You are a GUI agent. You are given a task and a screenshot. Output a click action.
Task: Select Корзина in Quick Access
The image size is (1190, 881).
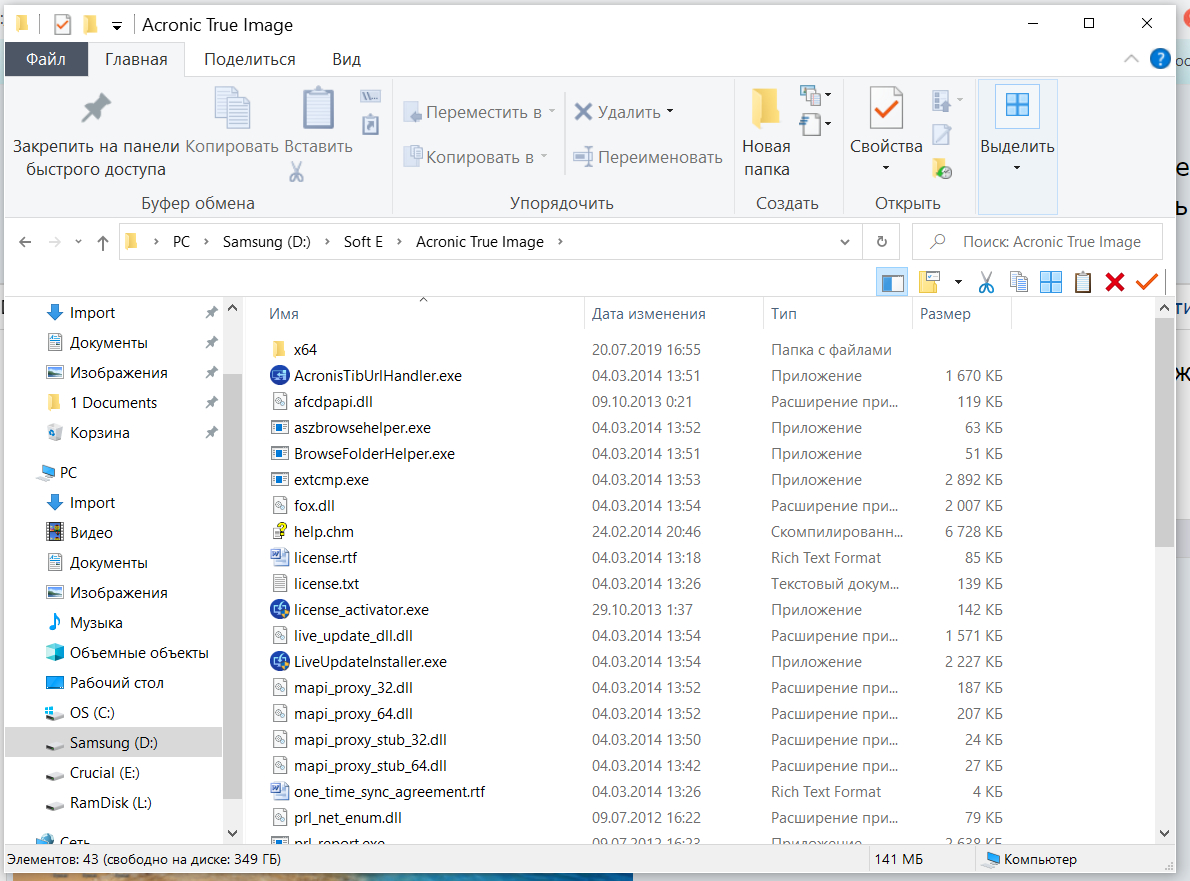(x=99, y=433)
